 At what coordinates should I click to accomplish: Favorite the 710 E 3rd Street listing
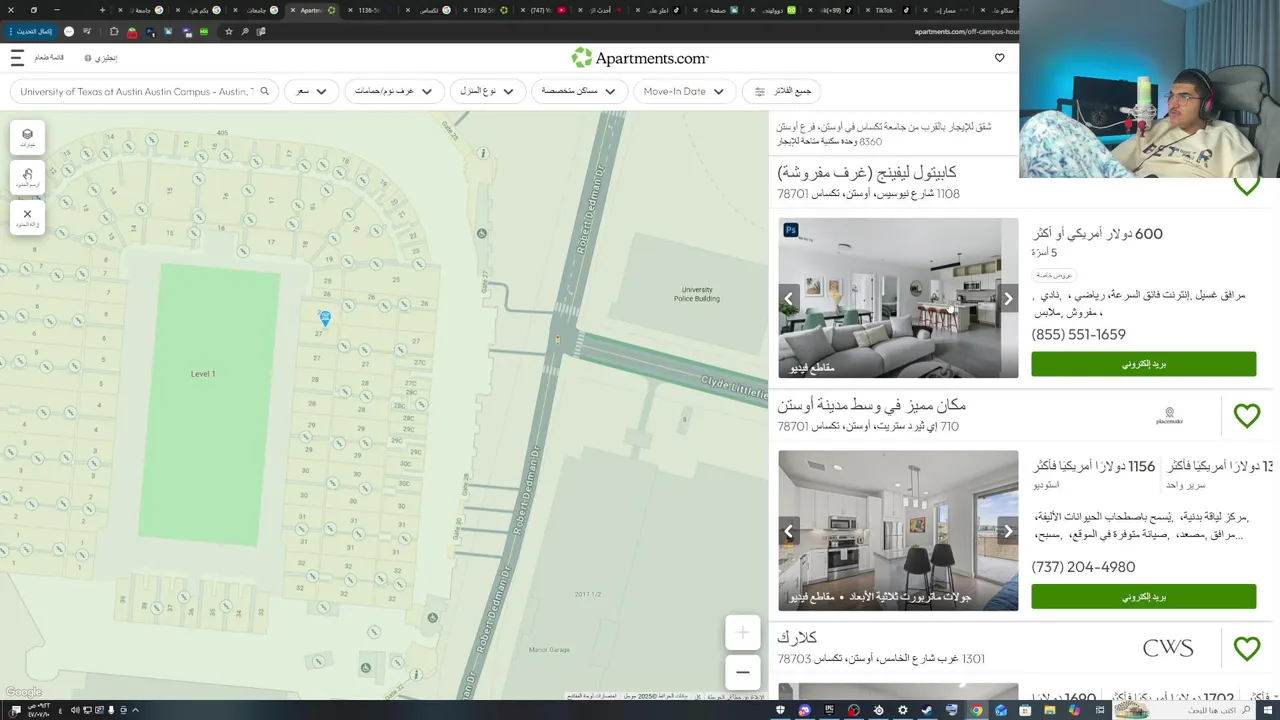(x=1246, y=415)
